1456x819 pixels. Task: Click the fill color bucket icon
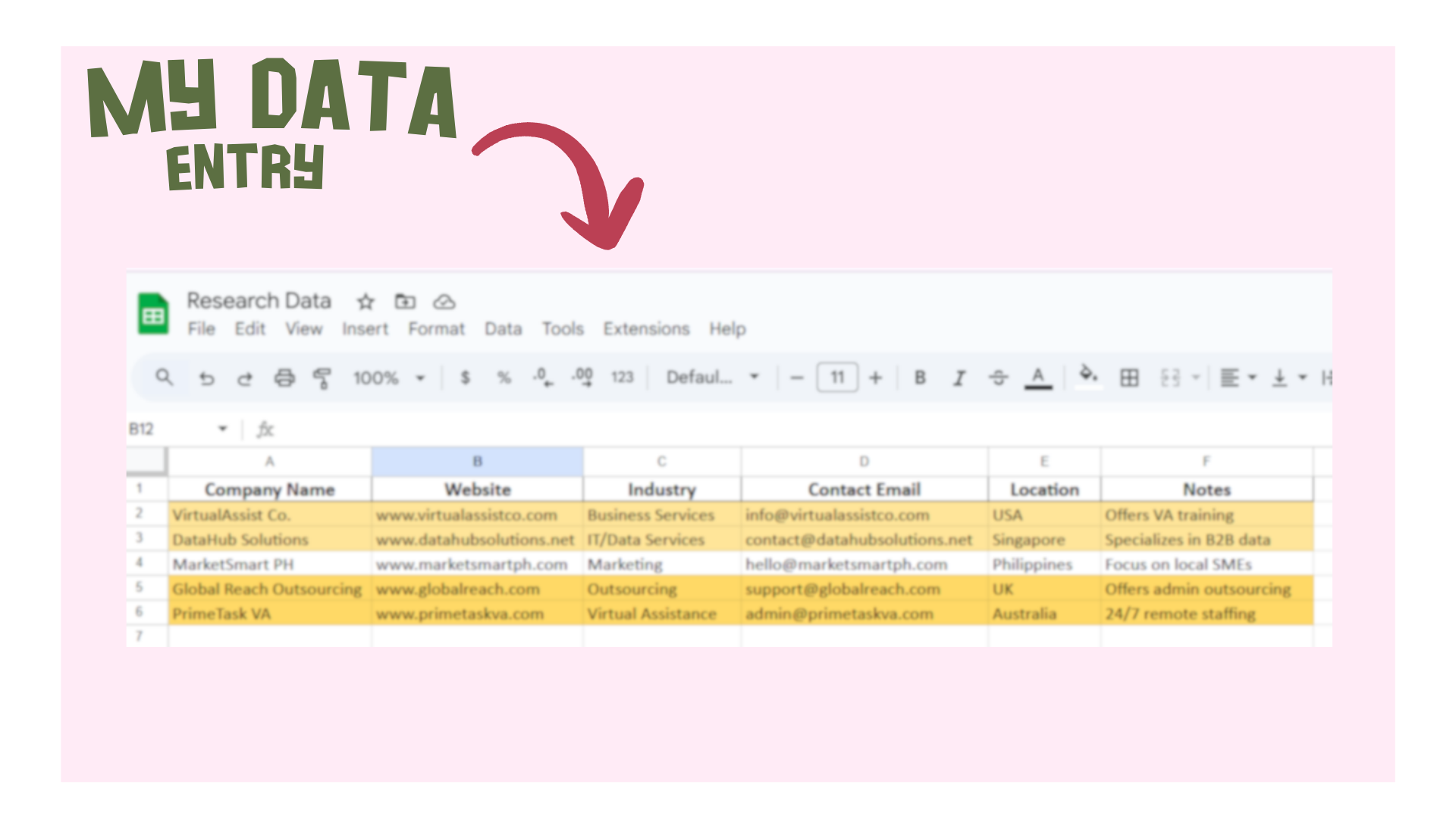[1088, 375]
